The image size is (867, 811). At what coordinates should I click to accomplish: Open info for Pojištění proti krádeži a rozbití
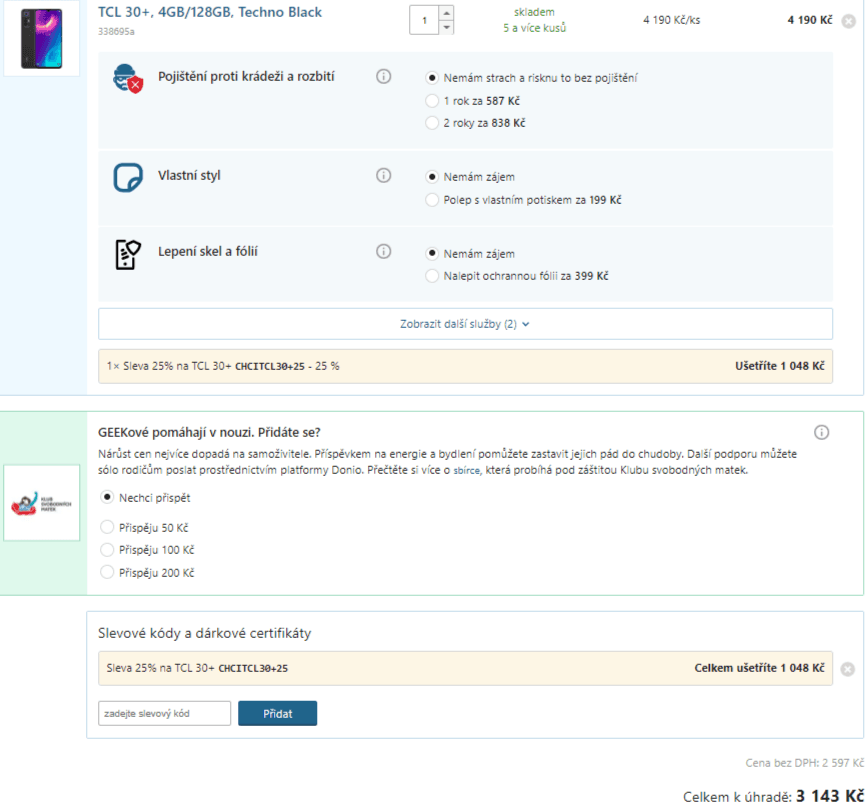pyautogui.click(x=383, y=76)
